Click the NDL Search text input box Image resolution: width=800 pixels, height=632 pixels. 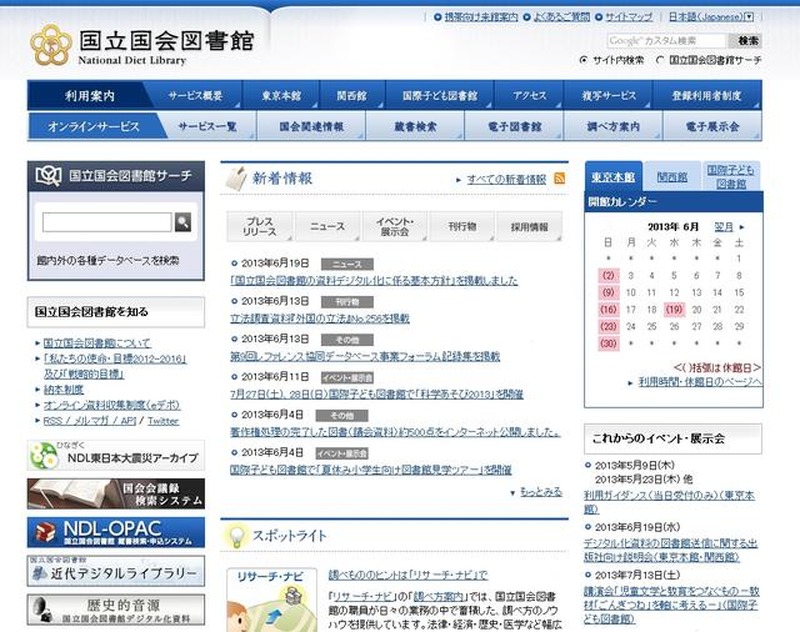pos(107,222)
